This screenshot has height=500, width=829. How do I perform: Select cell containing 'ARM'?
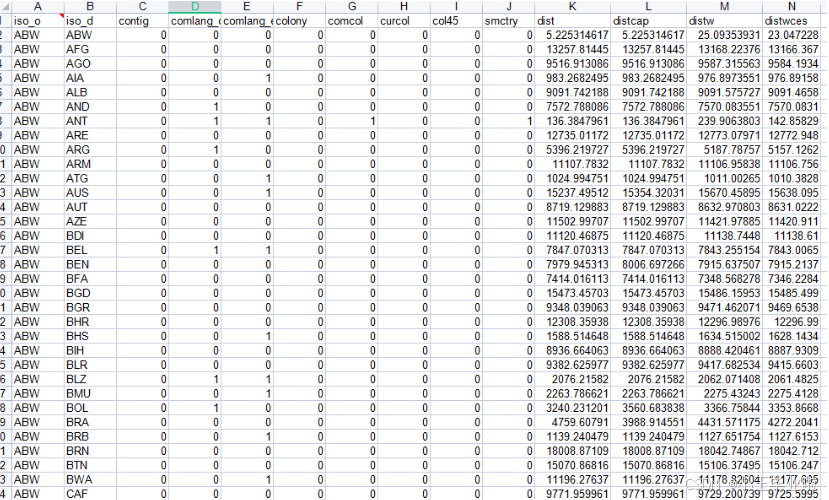point(89,164)
